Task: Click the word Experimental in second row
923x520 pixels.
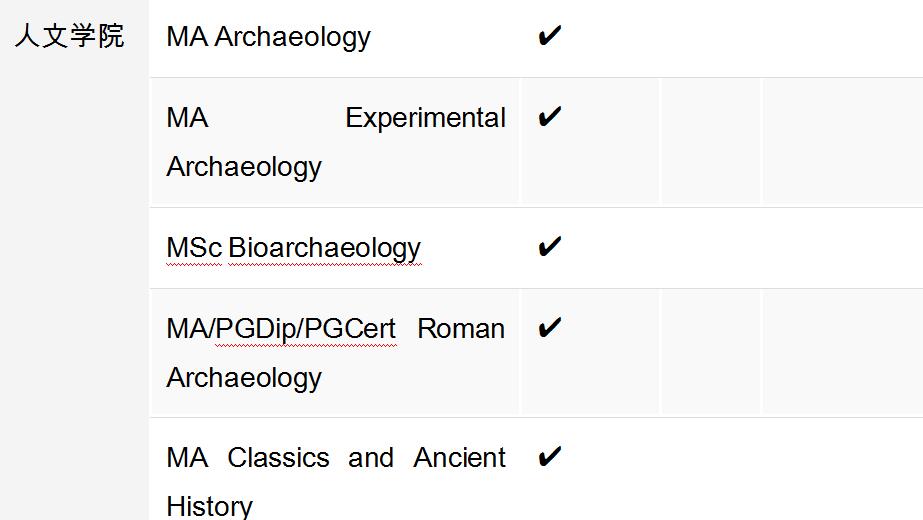Action: pyautogui.click(x=425, y=118)
